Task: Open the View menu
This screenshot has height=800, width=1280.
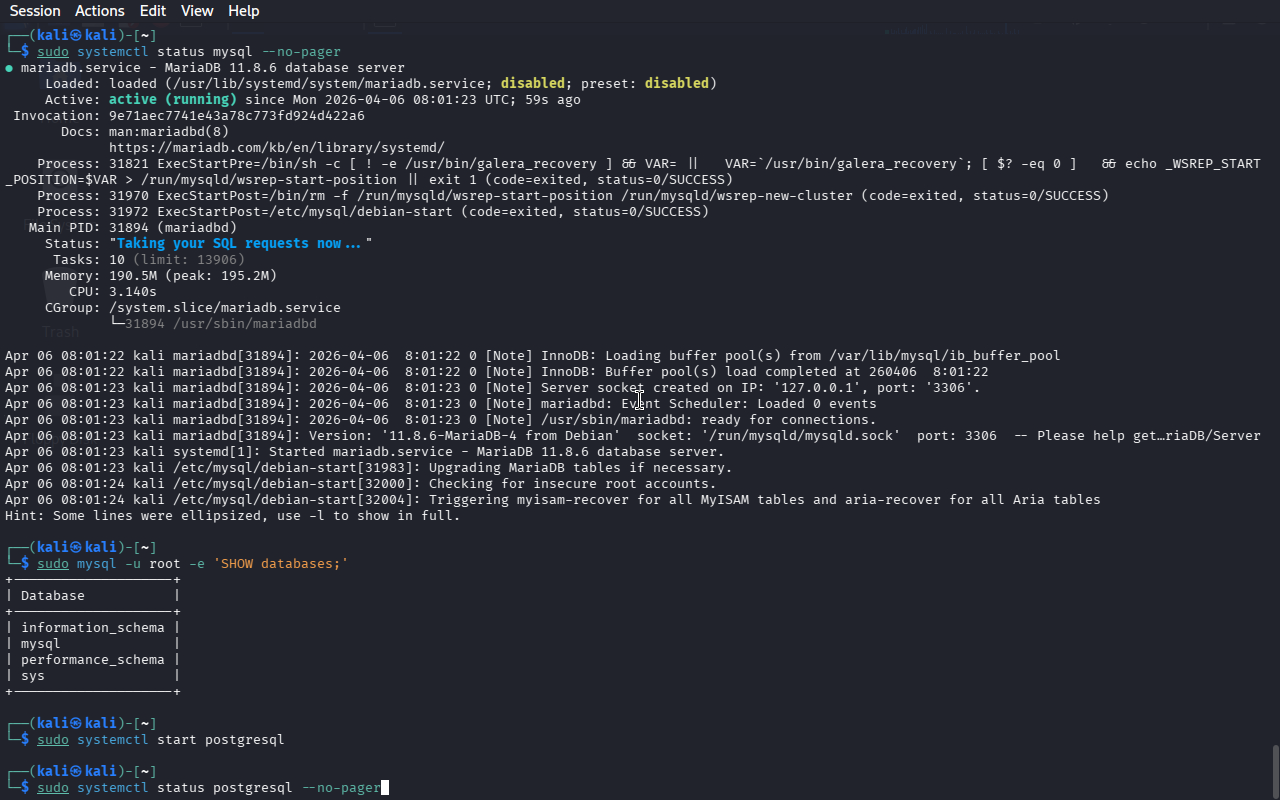Action: (x=197, y=11)
